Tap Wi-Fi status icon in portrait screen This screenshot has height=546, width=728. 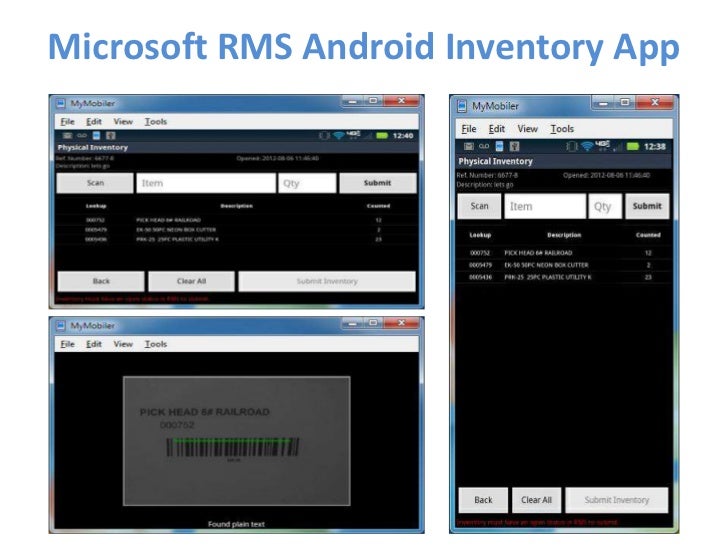[x=587, y=147]
